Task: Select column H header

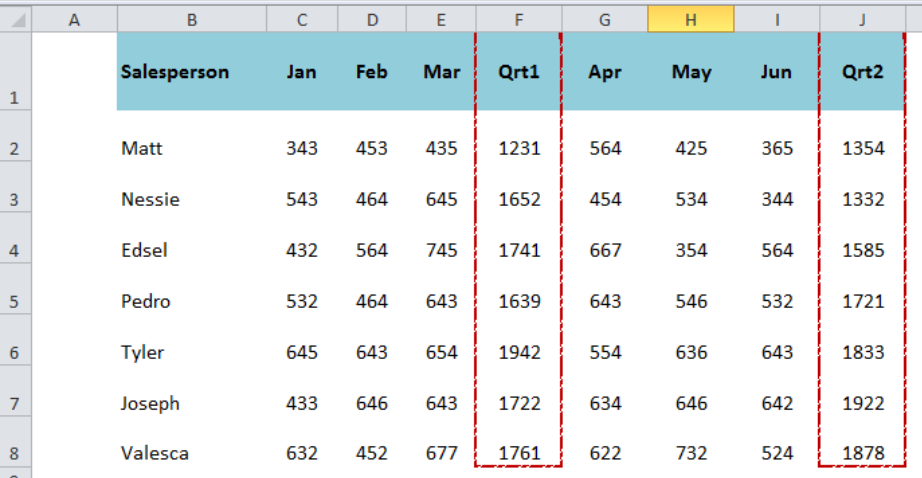Action: coord(690,19)
